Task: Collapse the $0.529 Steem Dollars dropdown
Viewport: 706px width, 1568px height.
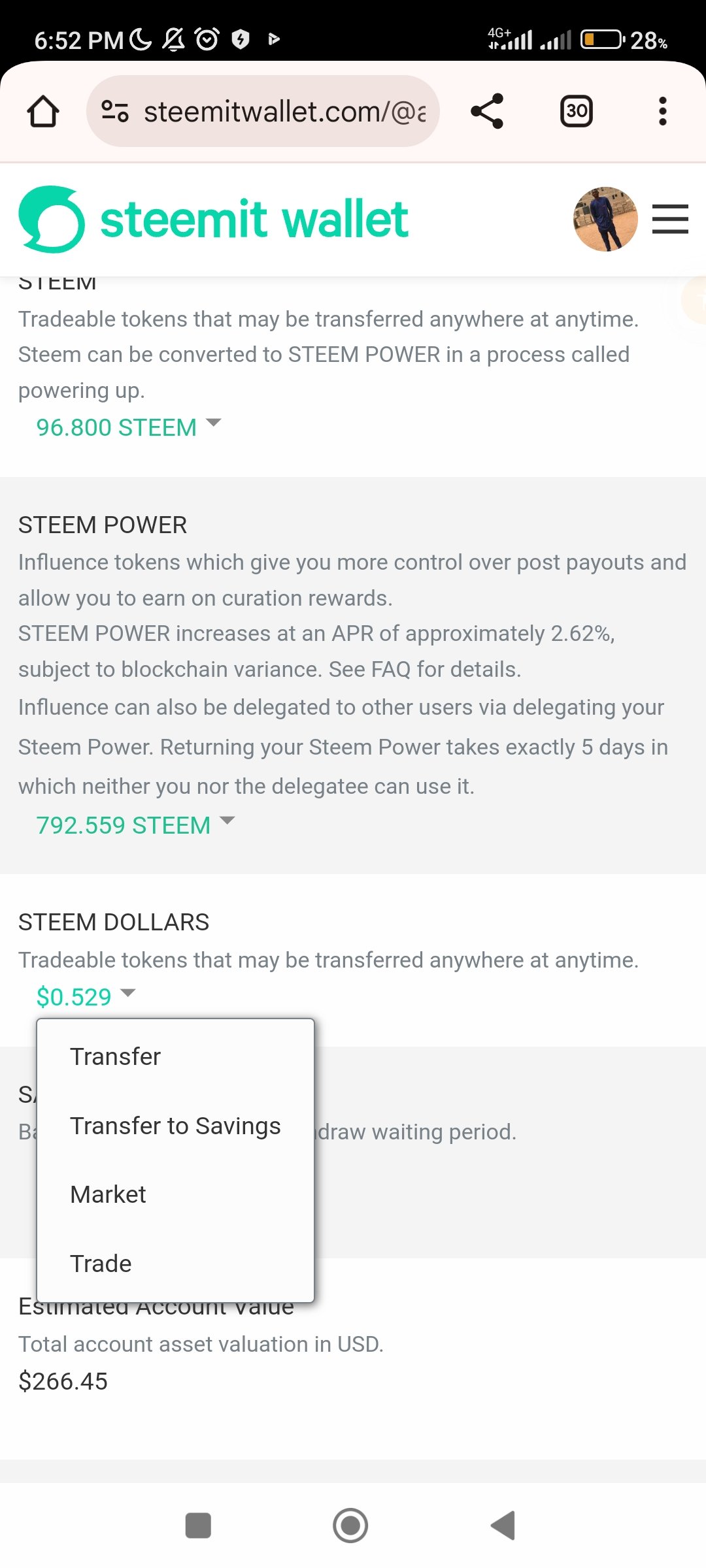Action: click(86, 997)
